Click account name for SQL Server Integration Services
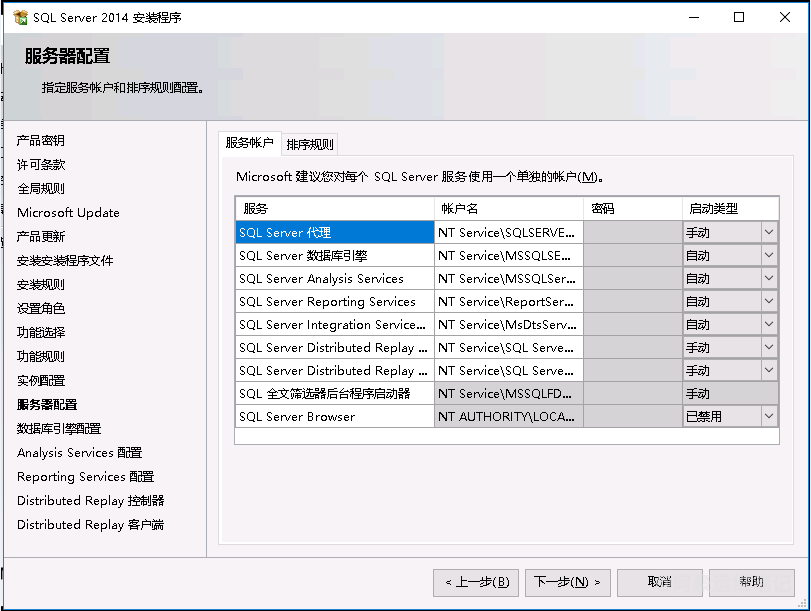 (508, 324)
